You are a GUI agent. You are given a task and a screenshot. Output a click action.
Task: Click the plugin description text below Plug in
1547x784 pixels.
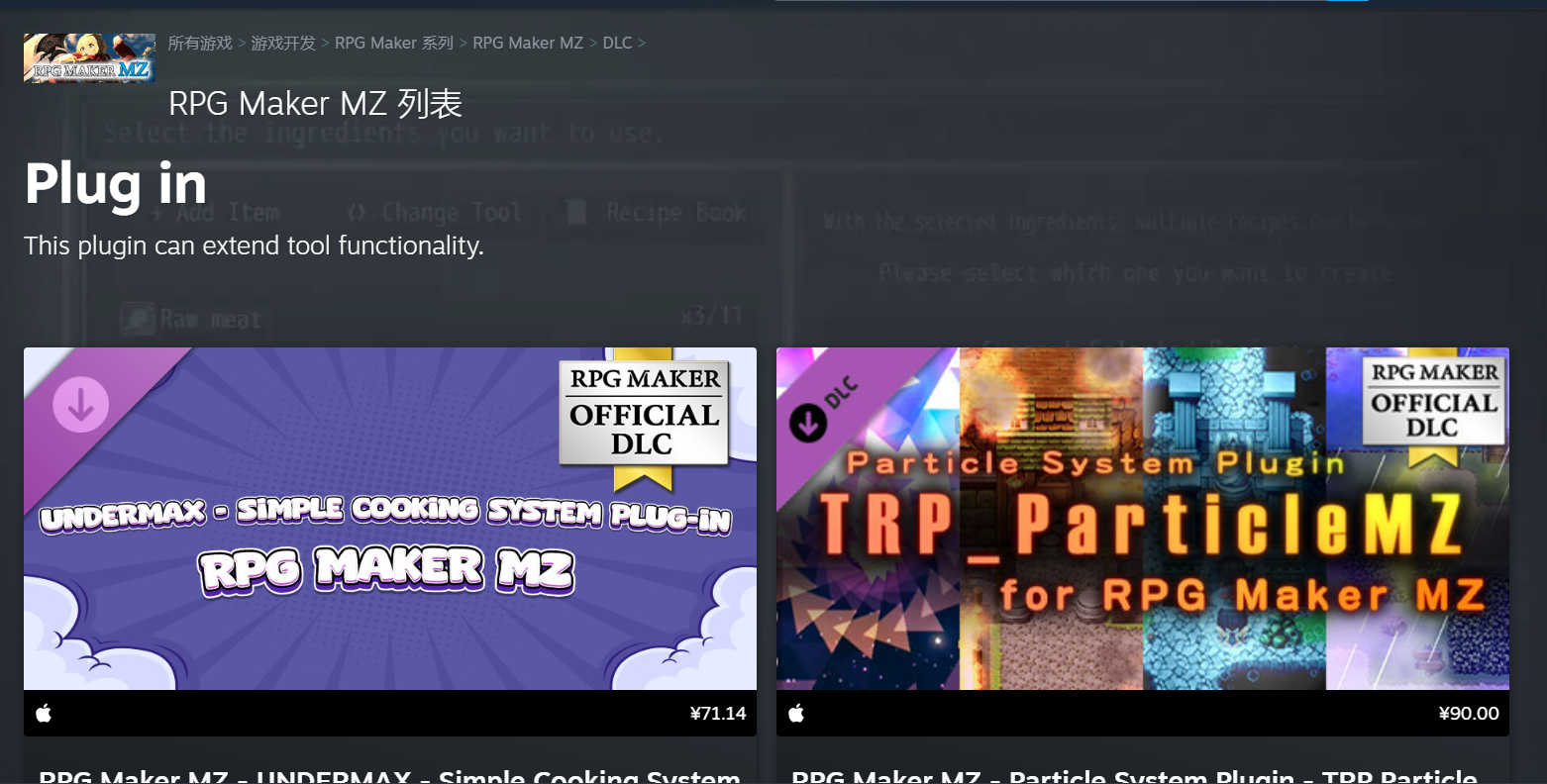point(254,245)
